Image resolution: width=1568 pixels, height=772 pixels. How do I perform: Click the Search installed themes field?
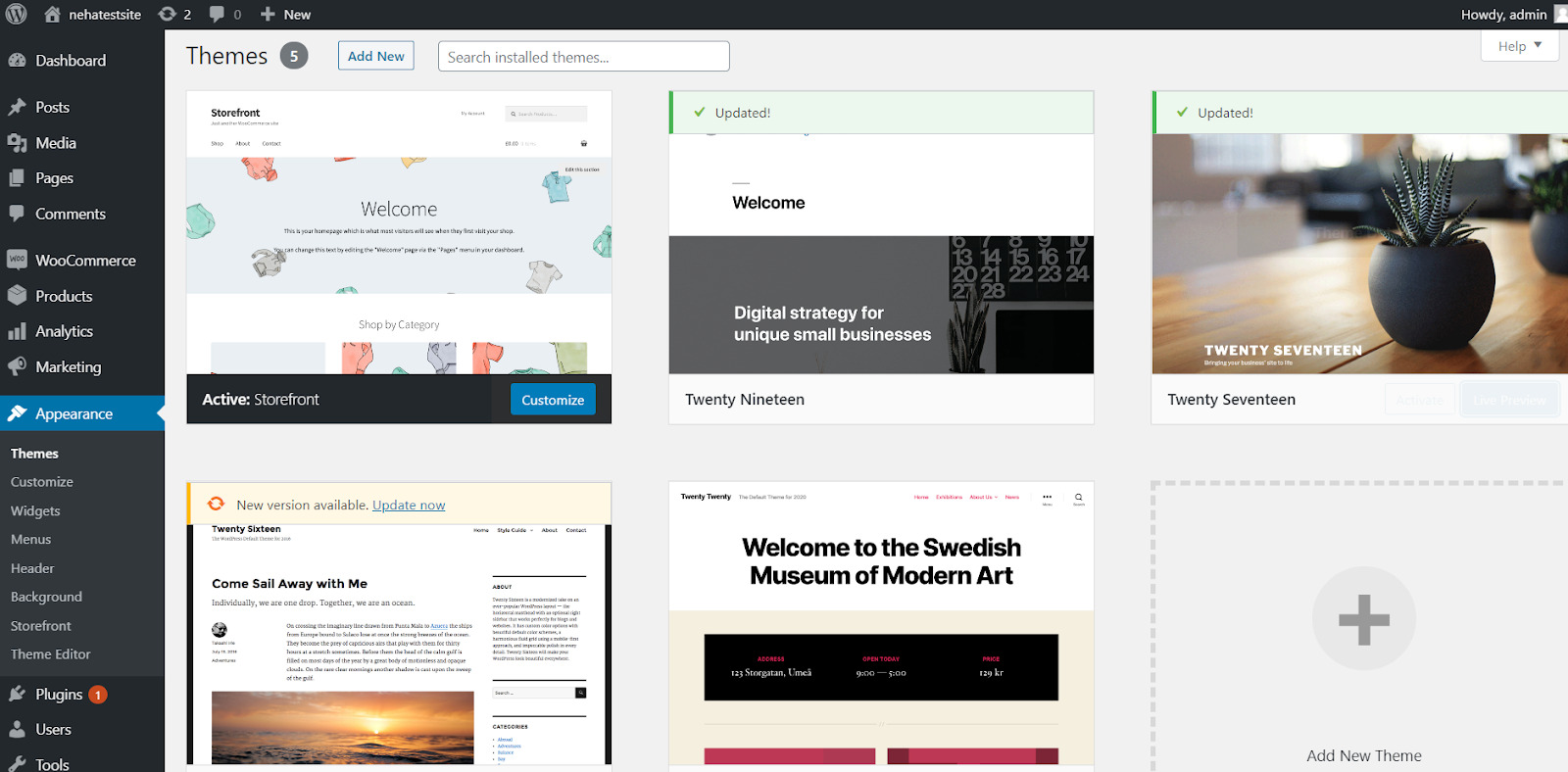coord(584,56)
